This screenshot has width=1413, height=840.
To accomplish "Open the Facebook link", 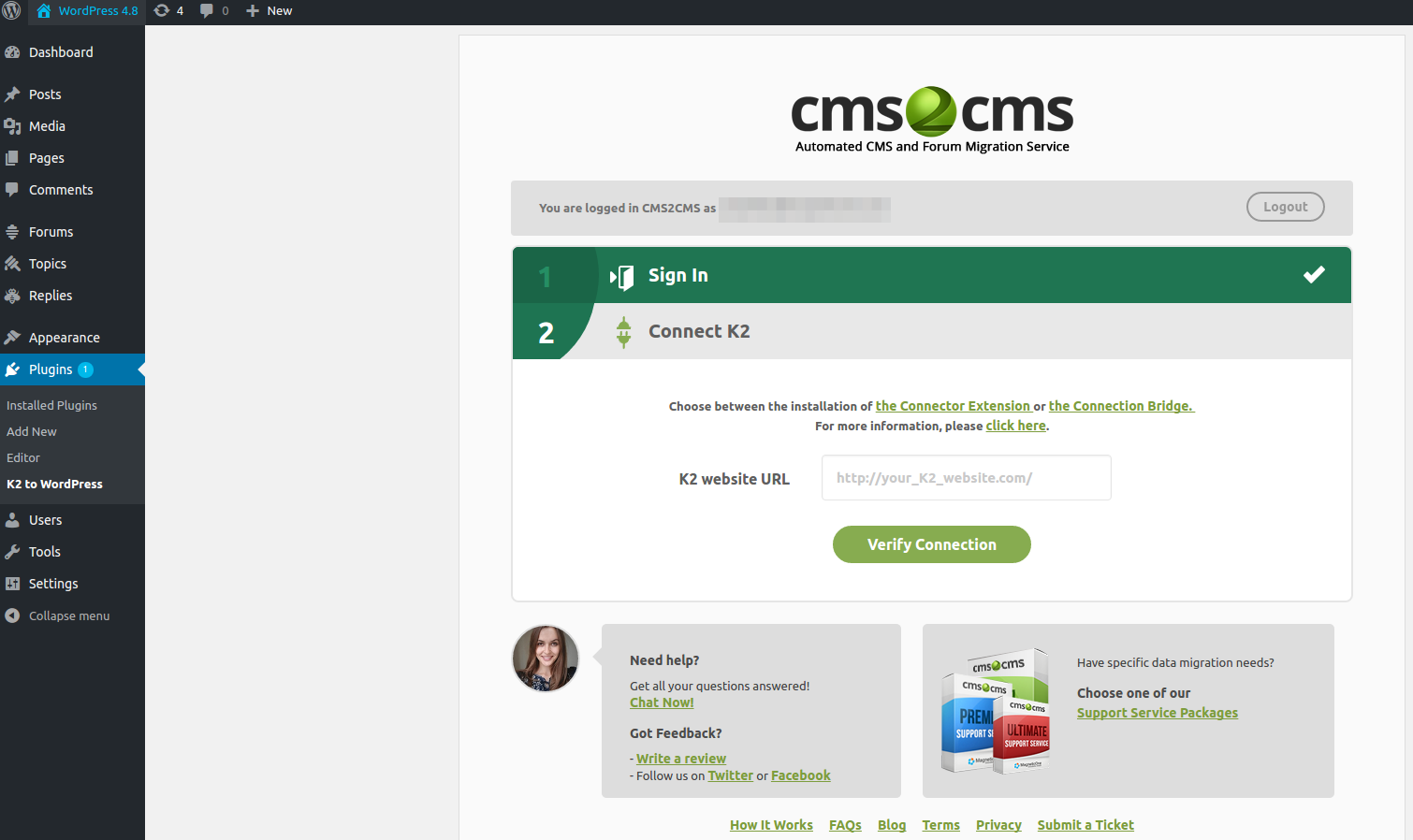I will coord(801,775).
